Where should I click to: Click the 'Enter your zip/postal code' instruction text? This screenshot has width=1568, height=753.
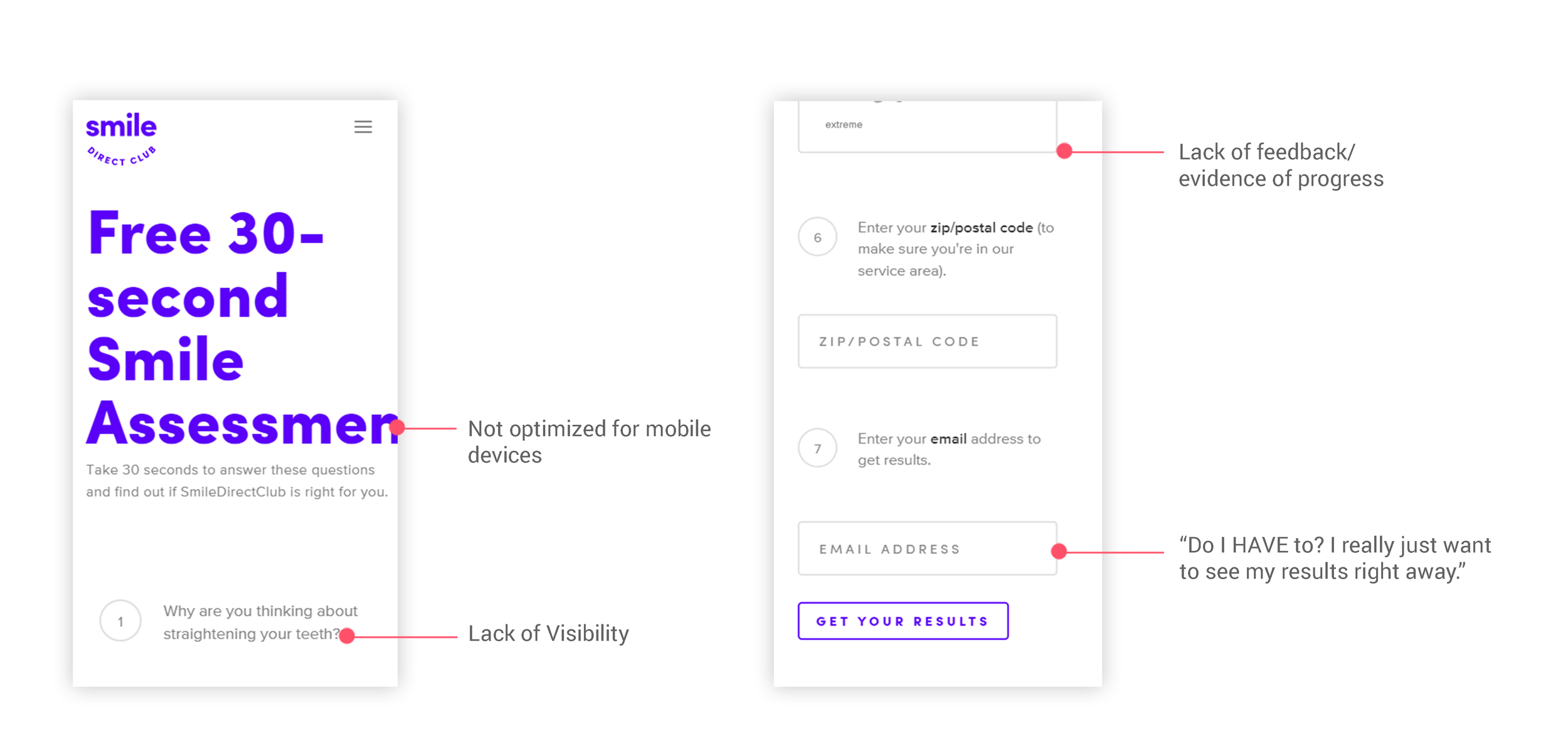(x=956, y=249)
